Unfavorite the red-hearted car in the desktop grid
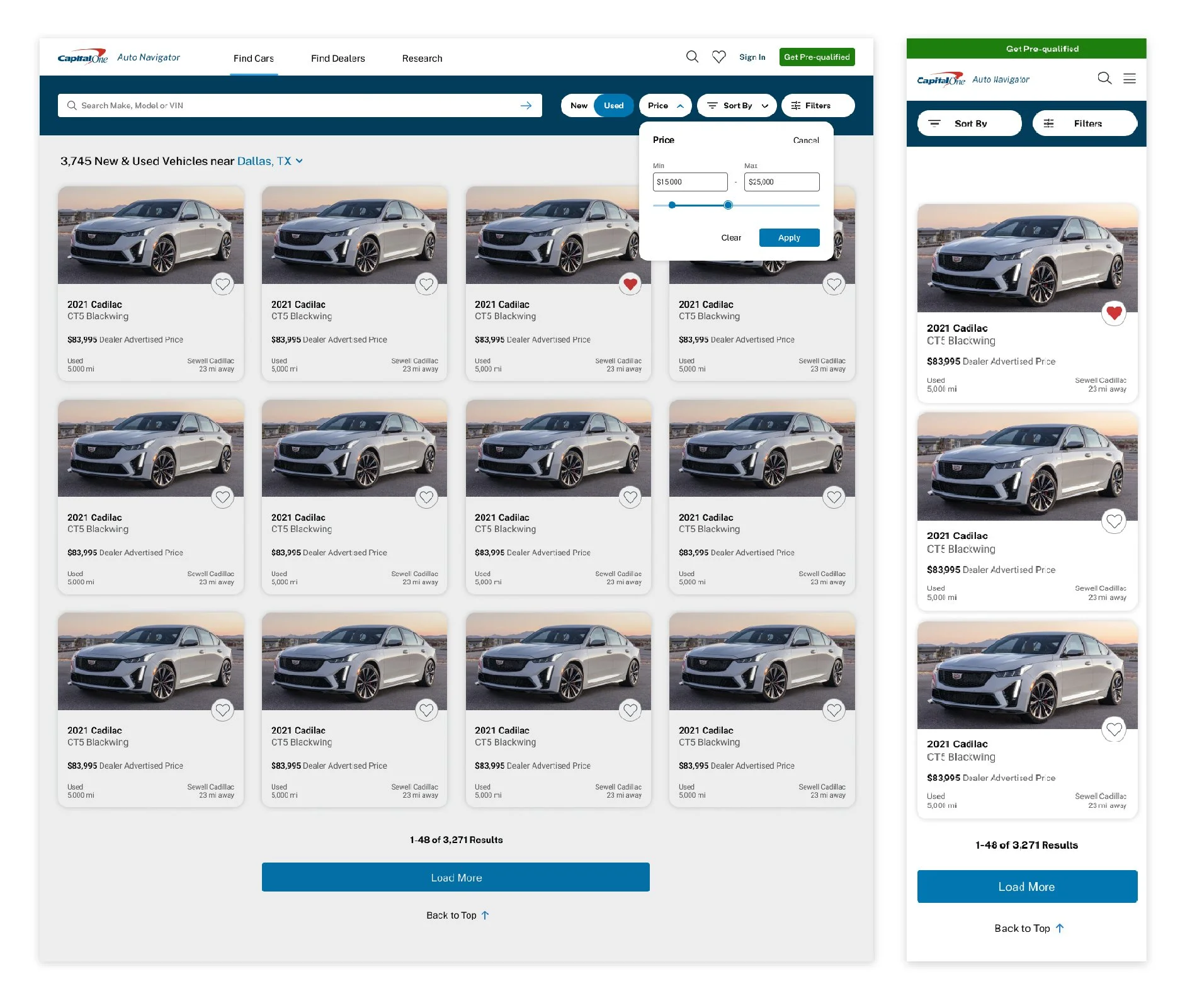The image size is (1180, 1008). click(630, 284)
